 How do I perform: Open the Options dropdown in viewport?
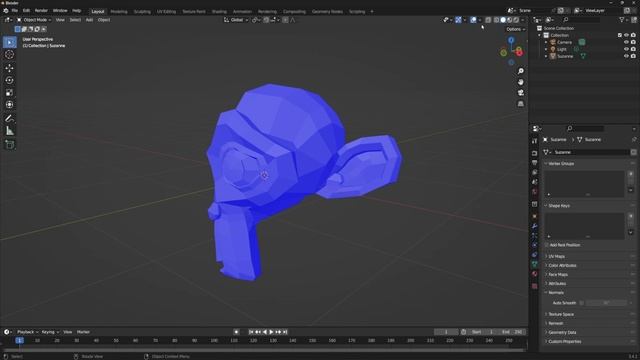coord(516,29)
